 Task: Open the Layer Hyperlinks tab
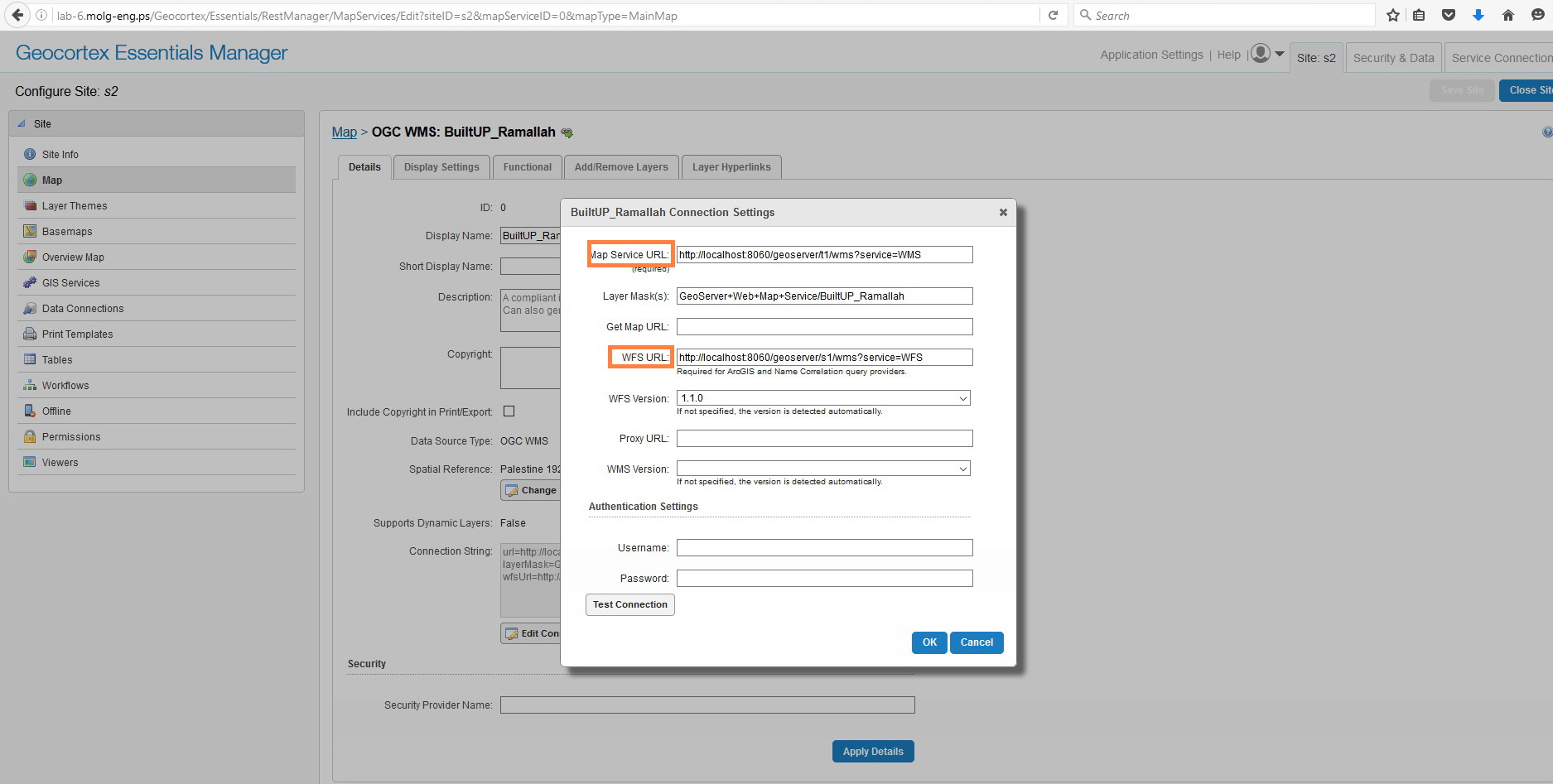pyautogui.click(x=731, y=167)
